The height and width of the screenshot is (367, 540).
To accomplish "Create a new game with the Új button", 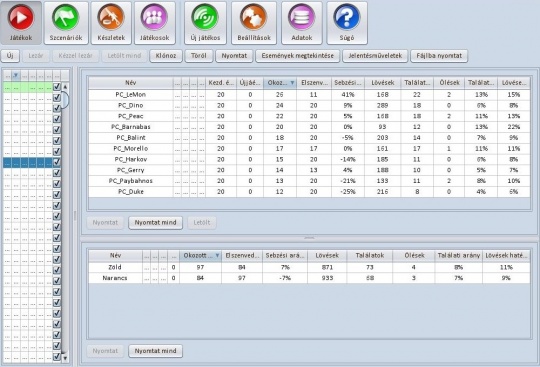I will coord(10,56).
